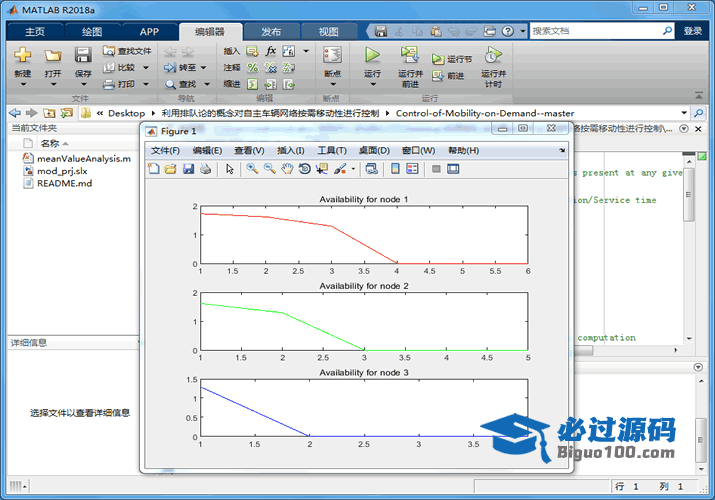Image resolution: width=715 pixels, height=500 pixels.
Task: Click the Insert Legend icon
Action: pos(412,169)
